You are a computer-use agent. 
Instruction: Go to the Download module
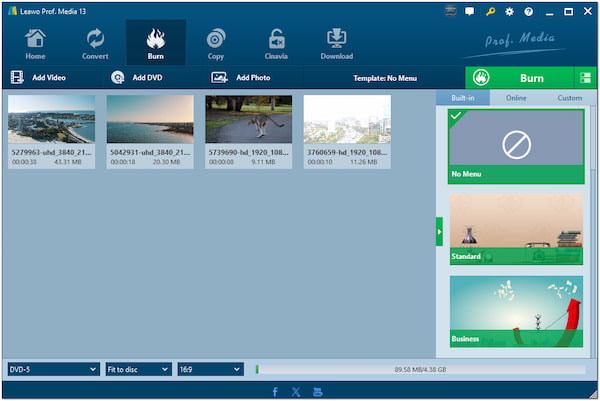pos(336,43)
